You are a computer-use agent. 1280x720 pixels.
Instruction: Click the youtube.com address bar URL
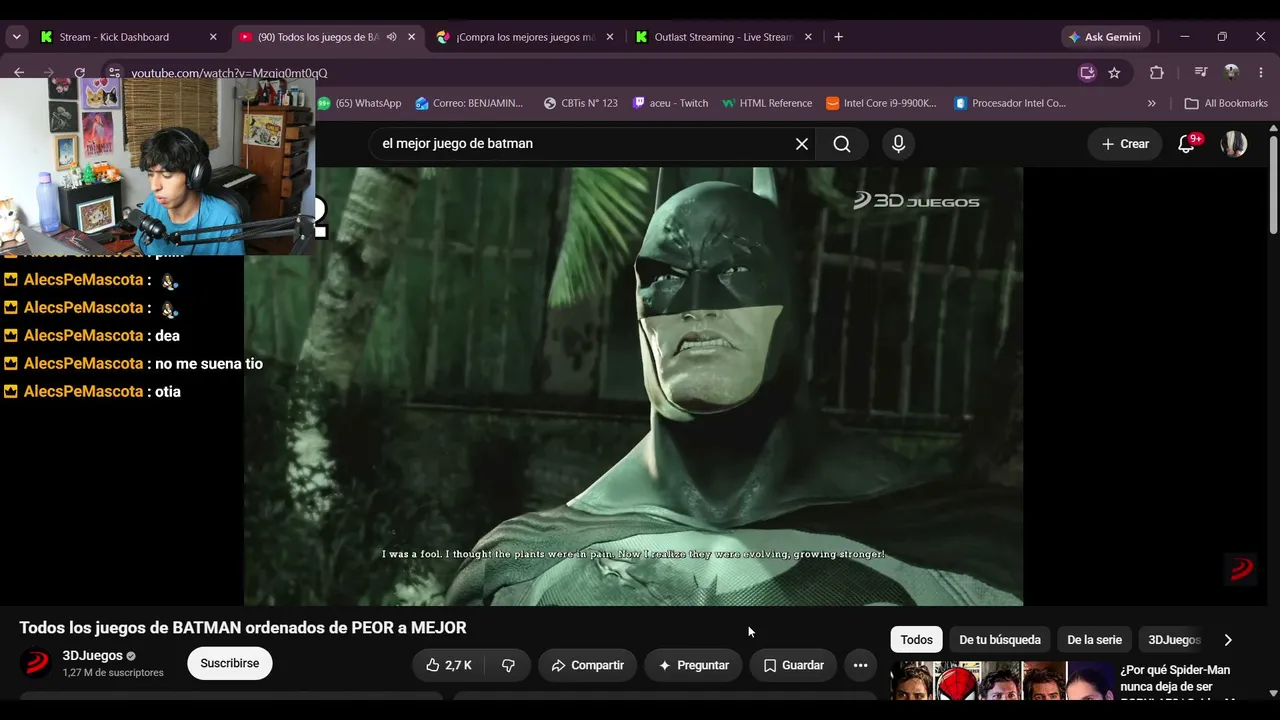click(229, 73)
